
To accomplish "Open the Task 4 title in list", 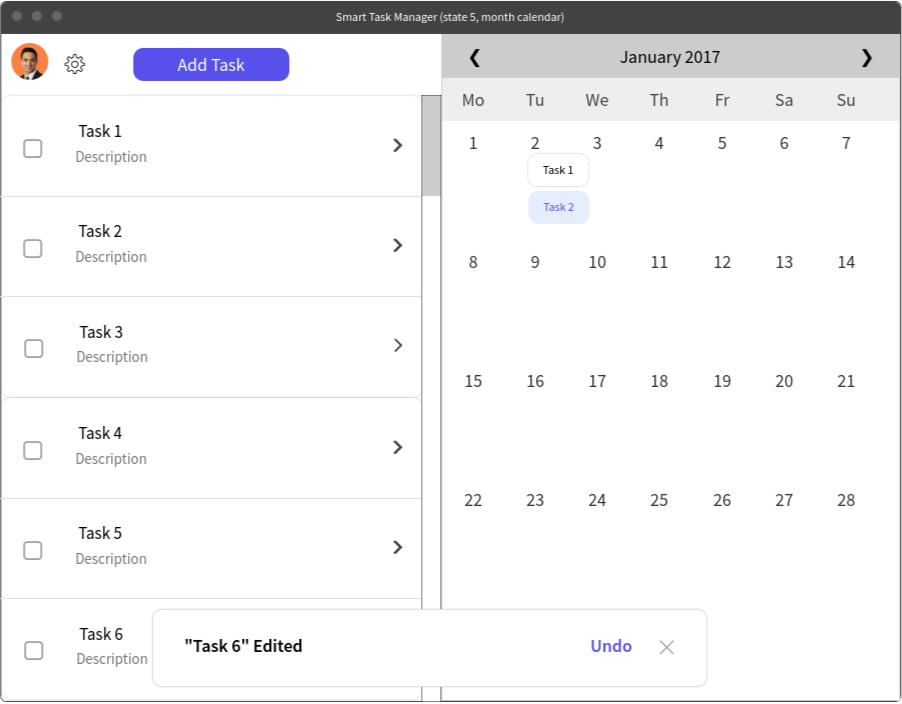I will click(100, 433).
